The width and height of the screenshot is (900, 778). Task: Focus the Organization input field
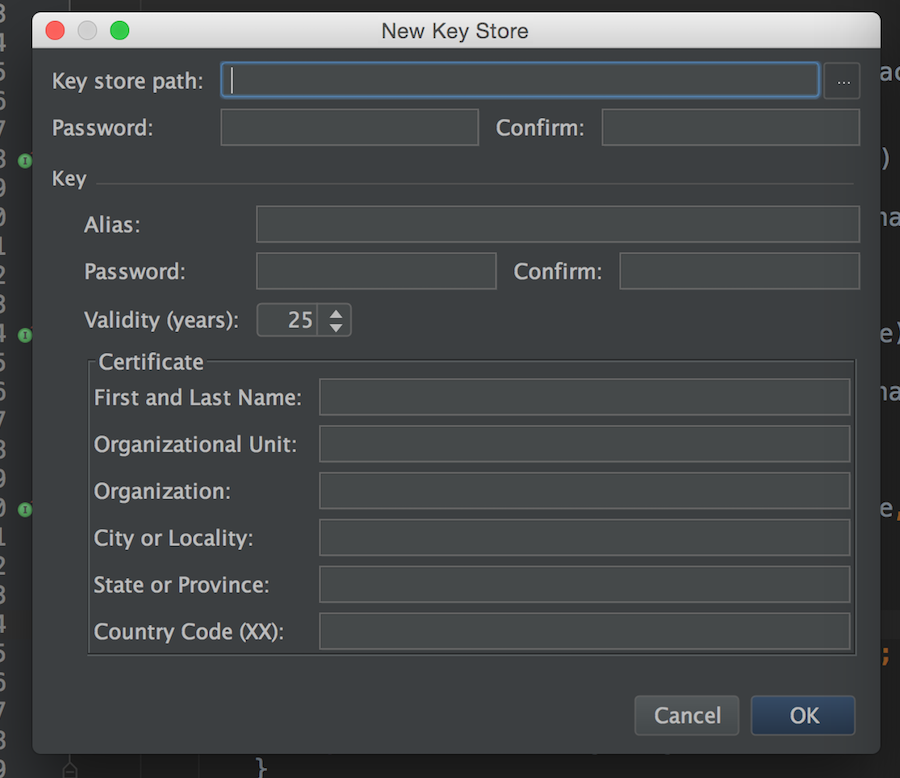tap(584, 491)
